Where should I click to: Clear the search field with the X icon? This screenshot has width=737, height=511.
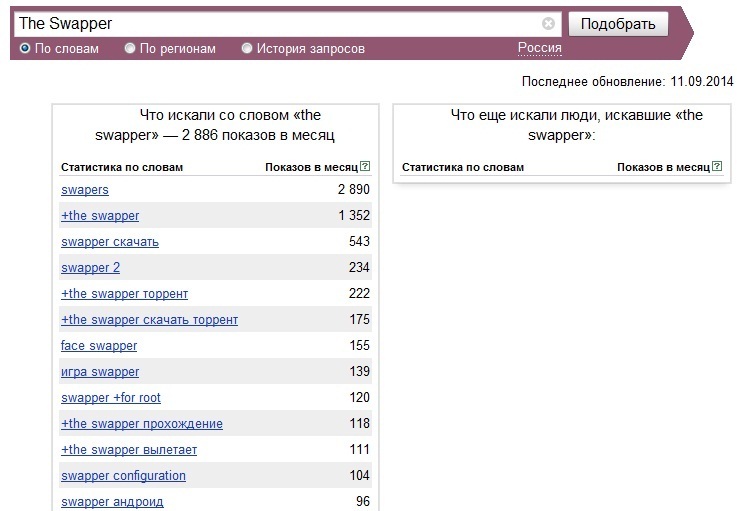[x=548, y=24]
